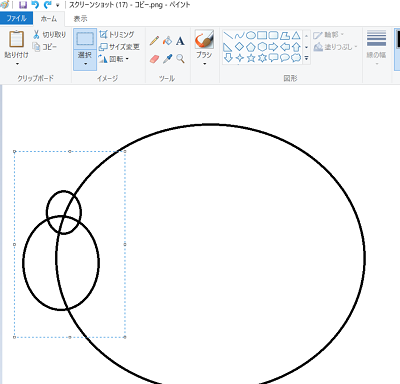
Task: Undo the last action
Action: [x=35, y=5]
